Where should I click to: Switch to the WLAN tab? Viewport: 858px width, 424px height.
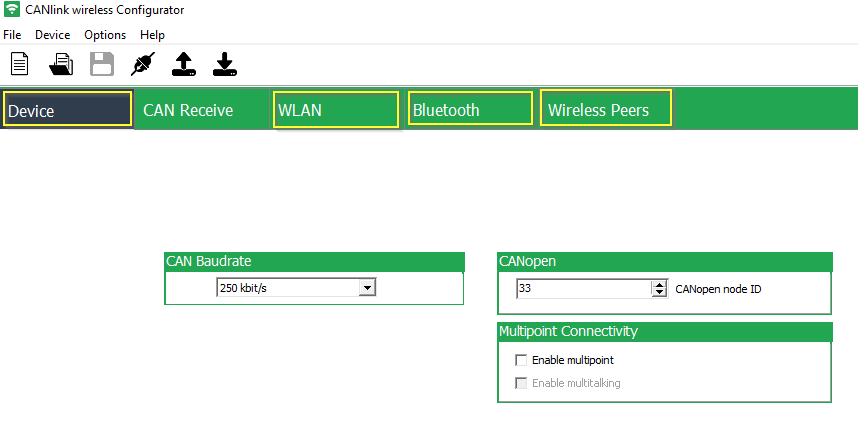(x=336, y=109)
